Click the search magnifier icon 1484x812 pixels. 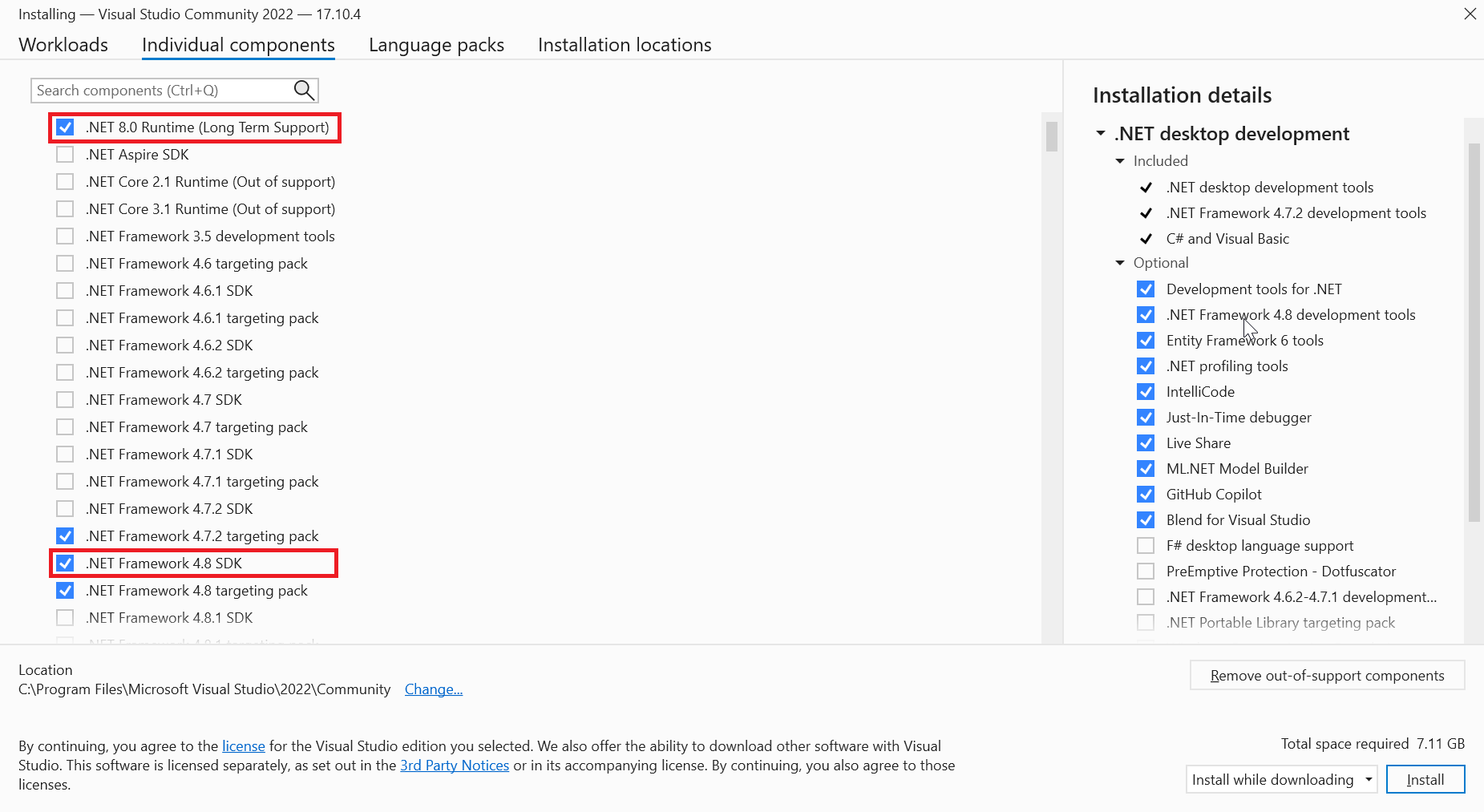pyautogui.click(x=304, y=91)
